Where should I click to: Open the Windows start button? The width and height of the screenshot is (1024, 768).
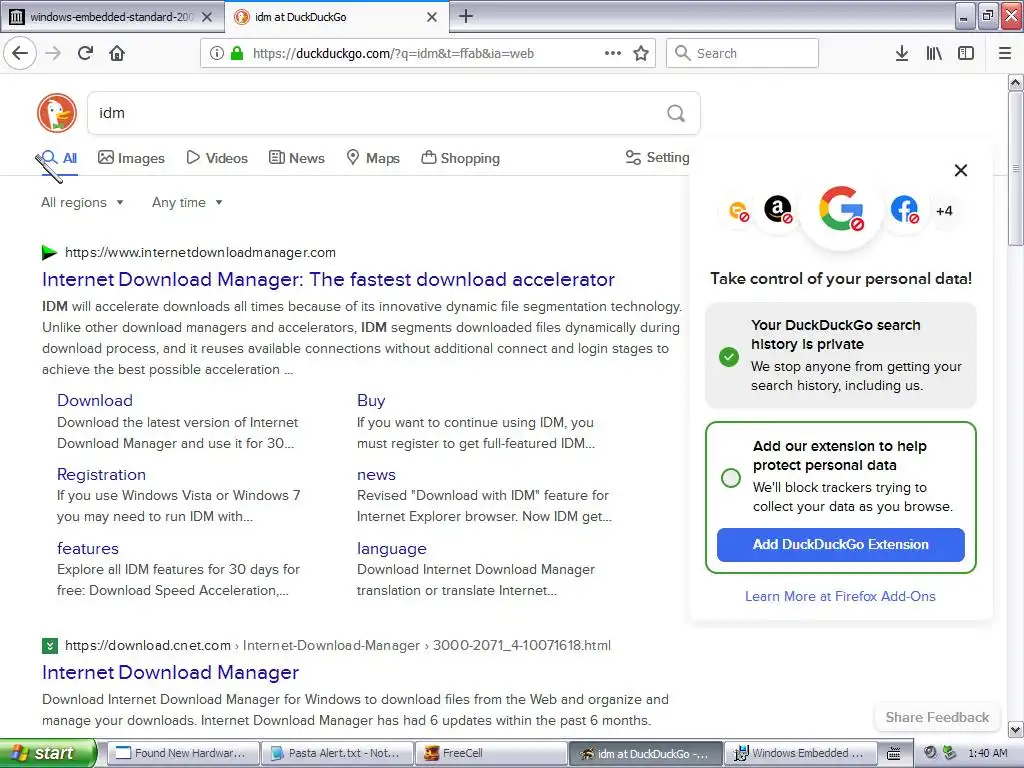click(x=48, y=753)
